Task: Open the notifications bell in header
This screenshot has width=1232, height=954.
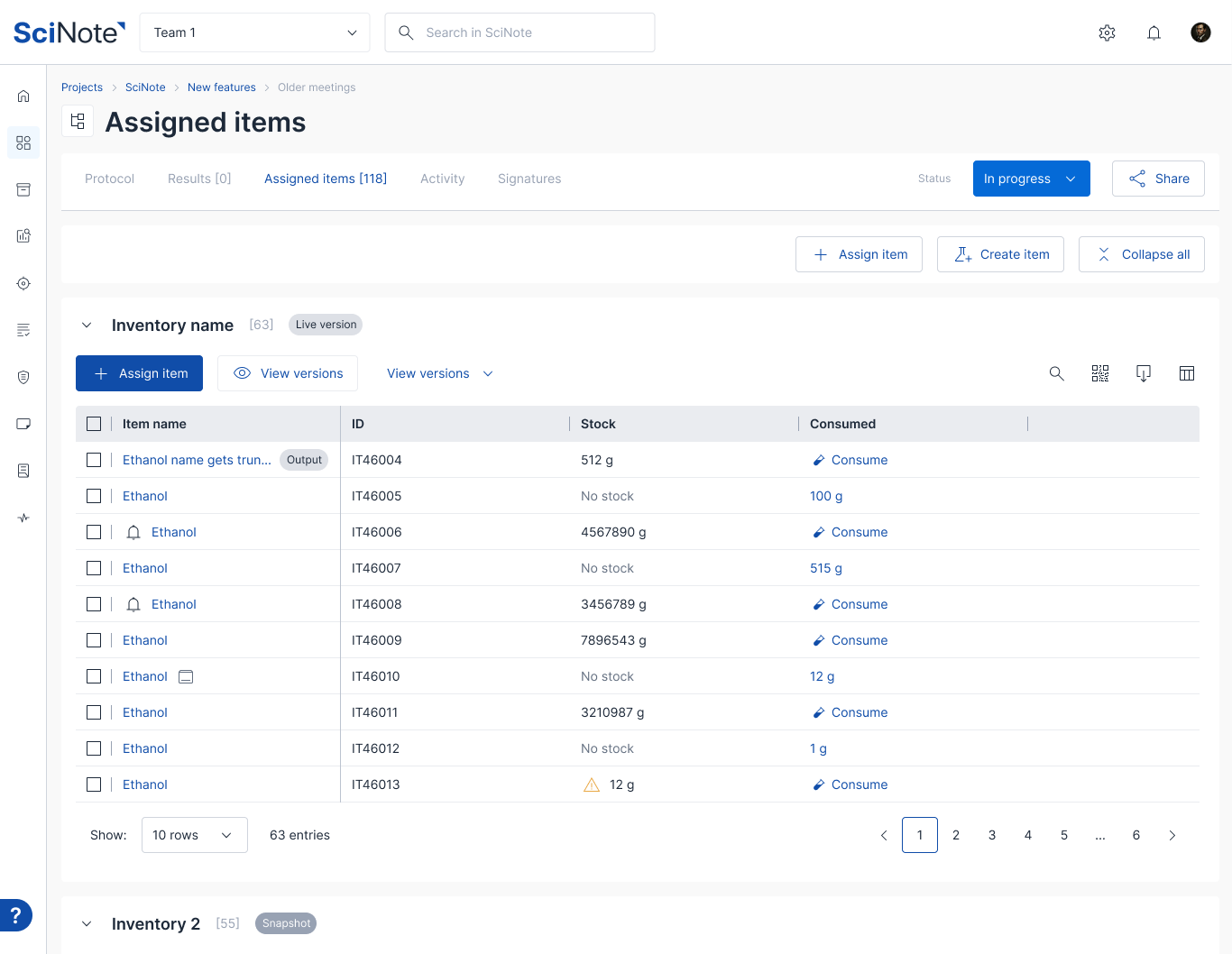Action: click(1154, 32)
